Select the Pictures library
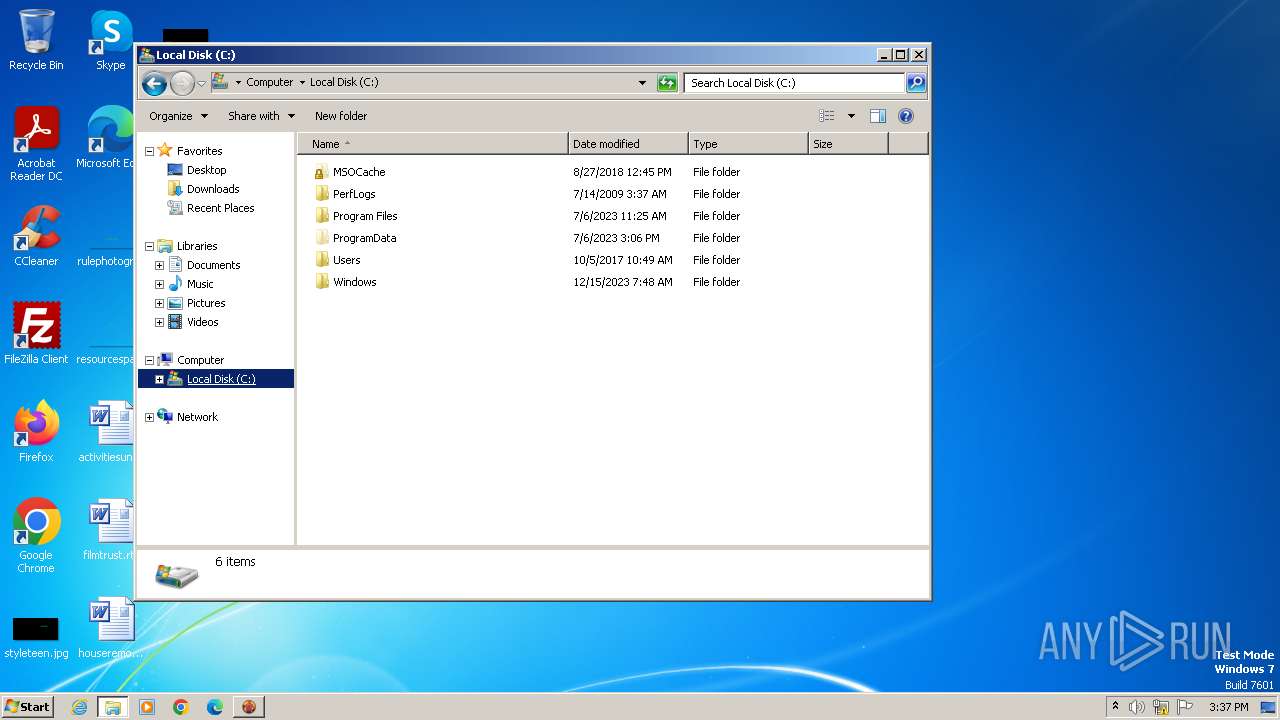Viewport: 1280px width, 720px height. [206, 303]
